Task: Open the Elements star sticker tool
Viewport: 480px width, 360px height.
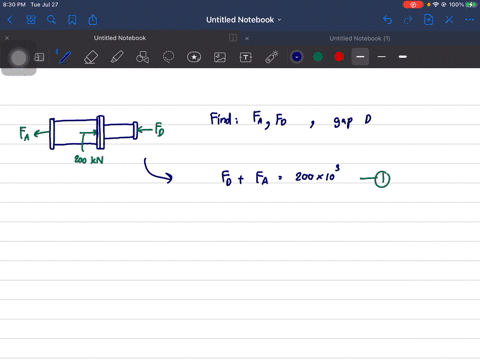Action: 194,57
